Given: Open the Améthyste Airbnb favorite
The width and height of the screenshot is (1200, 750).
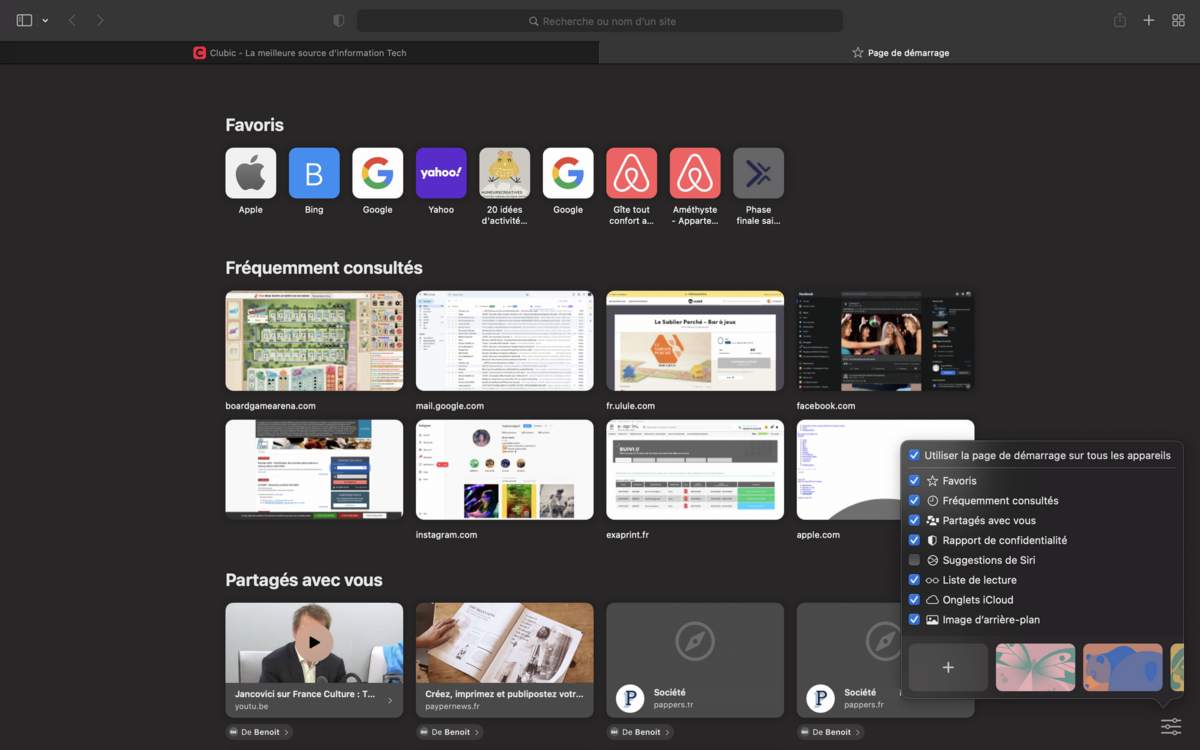Looking at the screenshot, I should click(x=695, y=173).
